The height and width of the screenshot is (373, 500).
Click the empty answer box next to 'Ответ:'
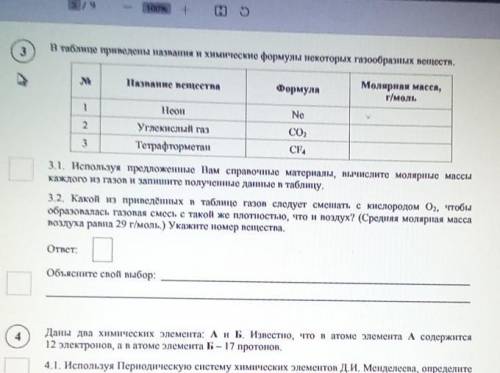pos(102,249)
